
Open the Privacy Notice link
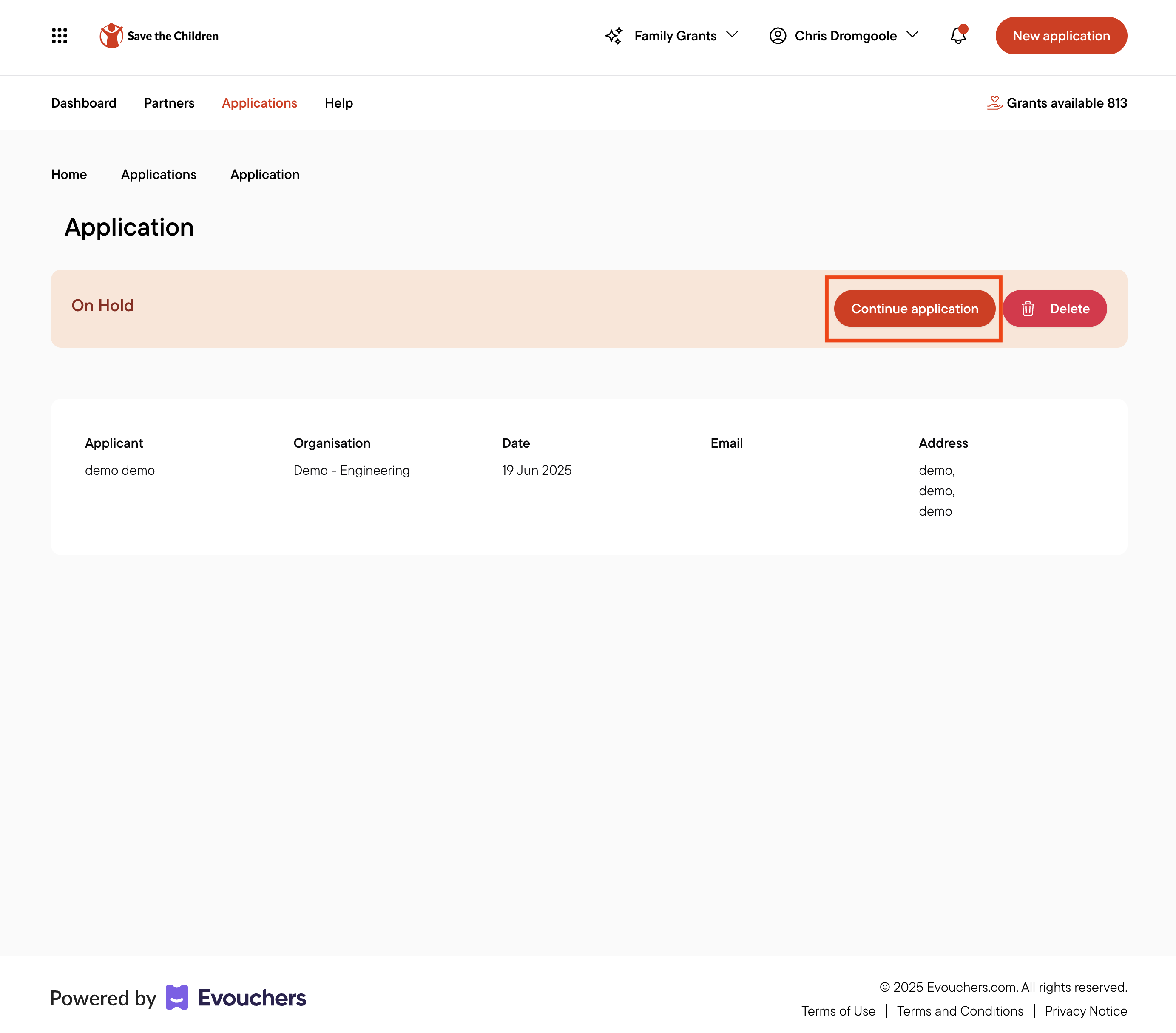pos(1086,1011)
